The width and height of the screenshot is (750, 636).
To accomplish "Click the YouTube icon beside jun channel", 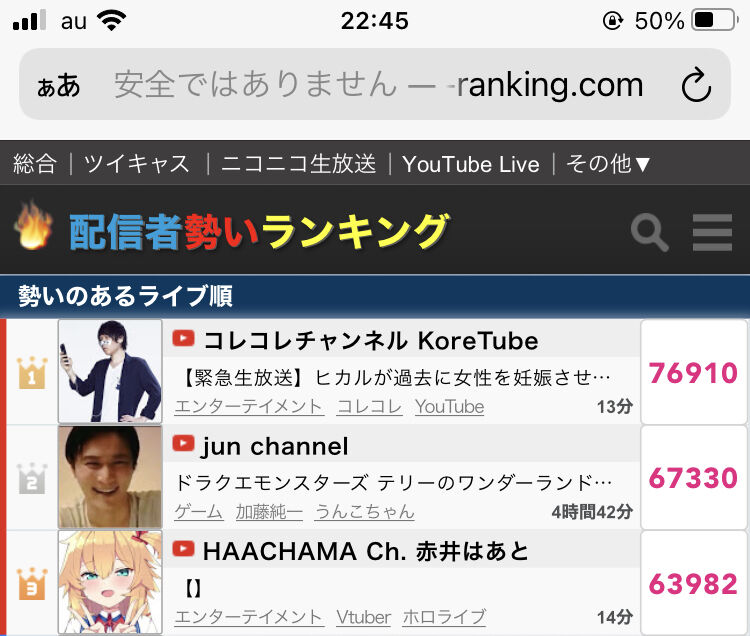I will click(x=183, y=444).
